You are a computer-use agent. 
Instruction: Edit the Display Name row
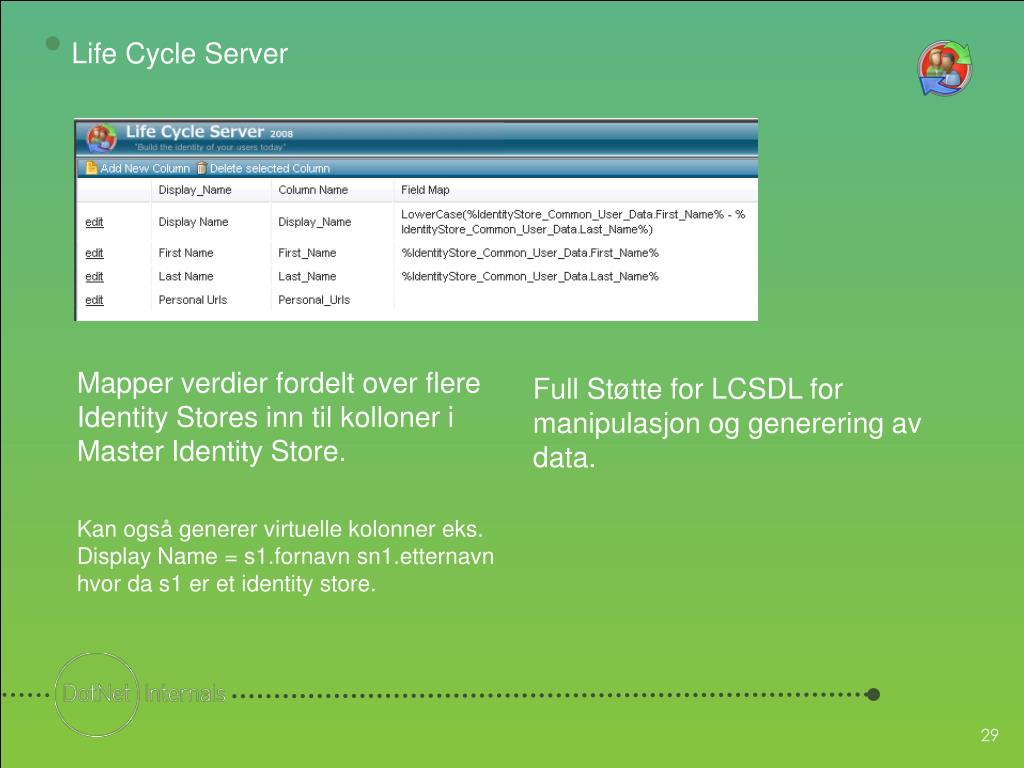pyautogui.click(x=94, y=222)
